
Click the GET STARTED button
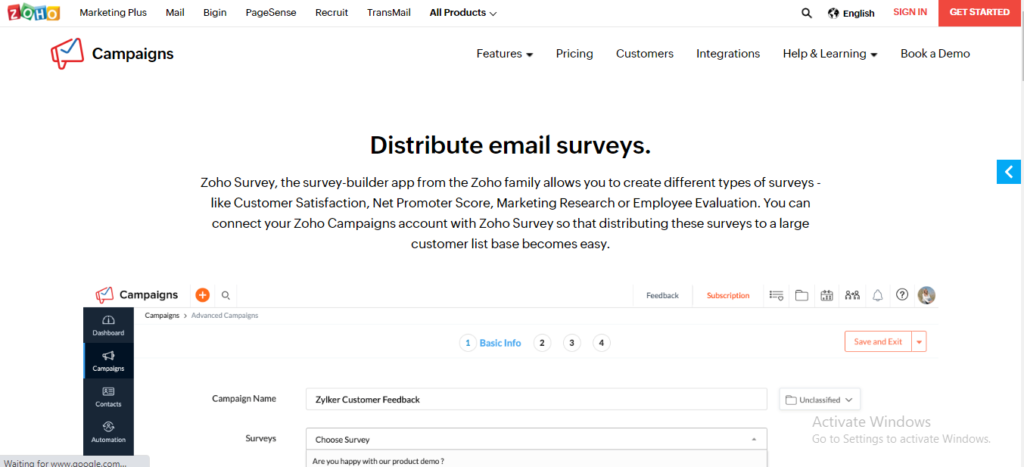(x=980, y=12)
